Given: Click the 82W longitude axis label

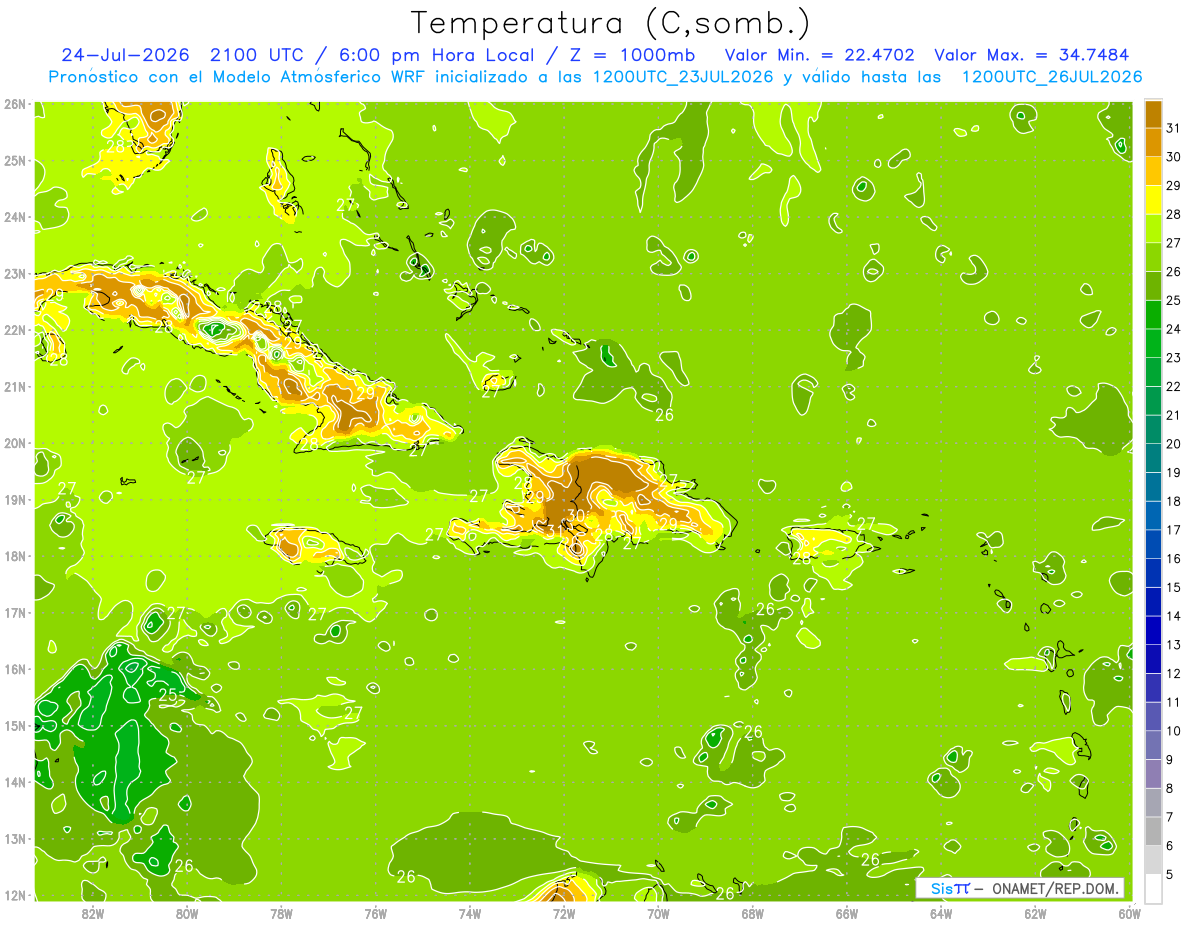Looking at the screenshot, I should [93, 913].
